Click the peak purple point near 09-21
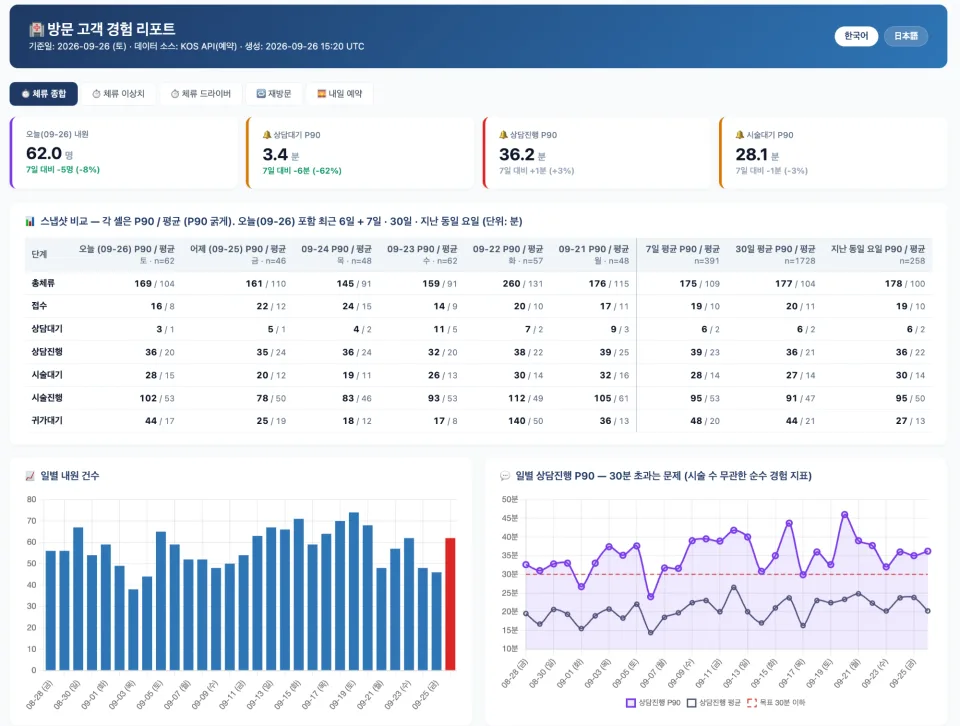Viewport: 960px width, 726px height. coord(845,515)
